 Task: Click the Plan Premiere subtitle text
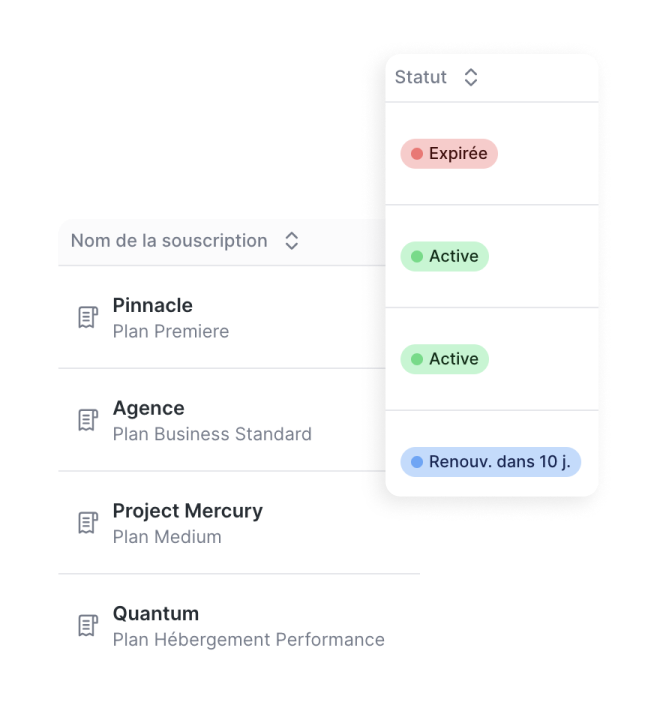click(171, 332)
